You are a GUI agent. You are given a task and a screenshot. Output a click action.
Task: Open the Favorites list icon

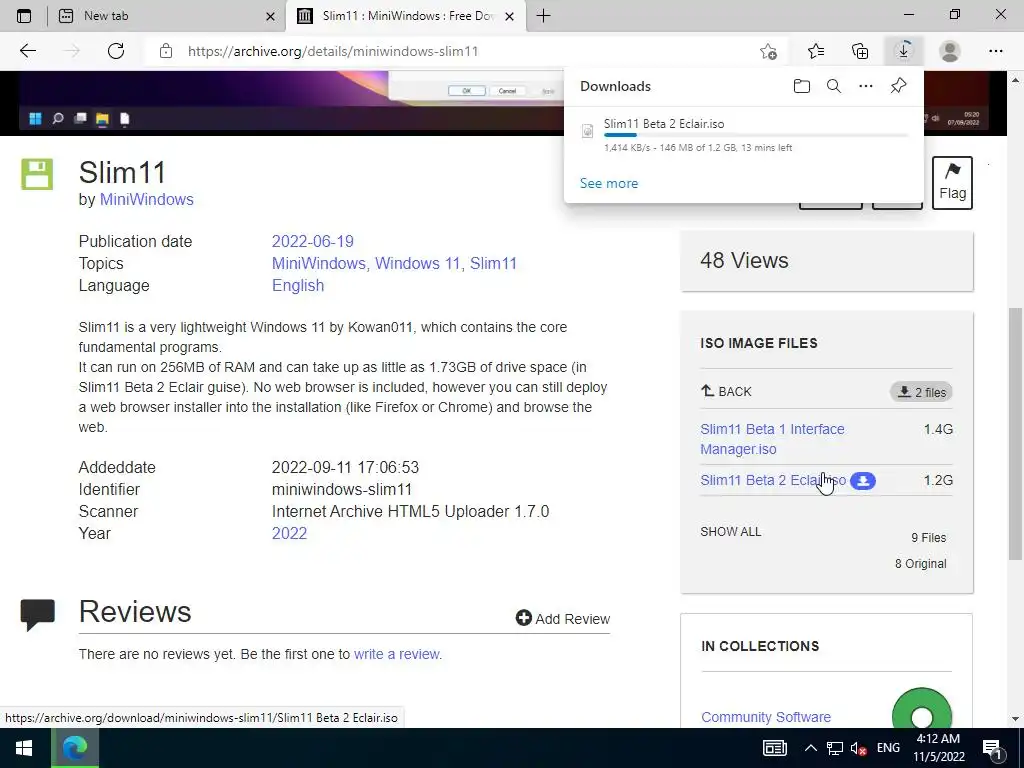(x=816, y=51)
